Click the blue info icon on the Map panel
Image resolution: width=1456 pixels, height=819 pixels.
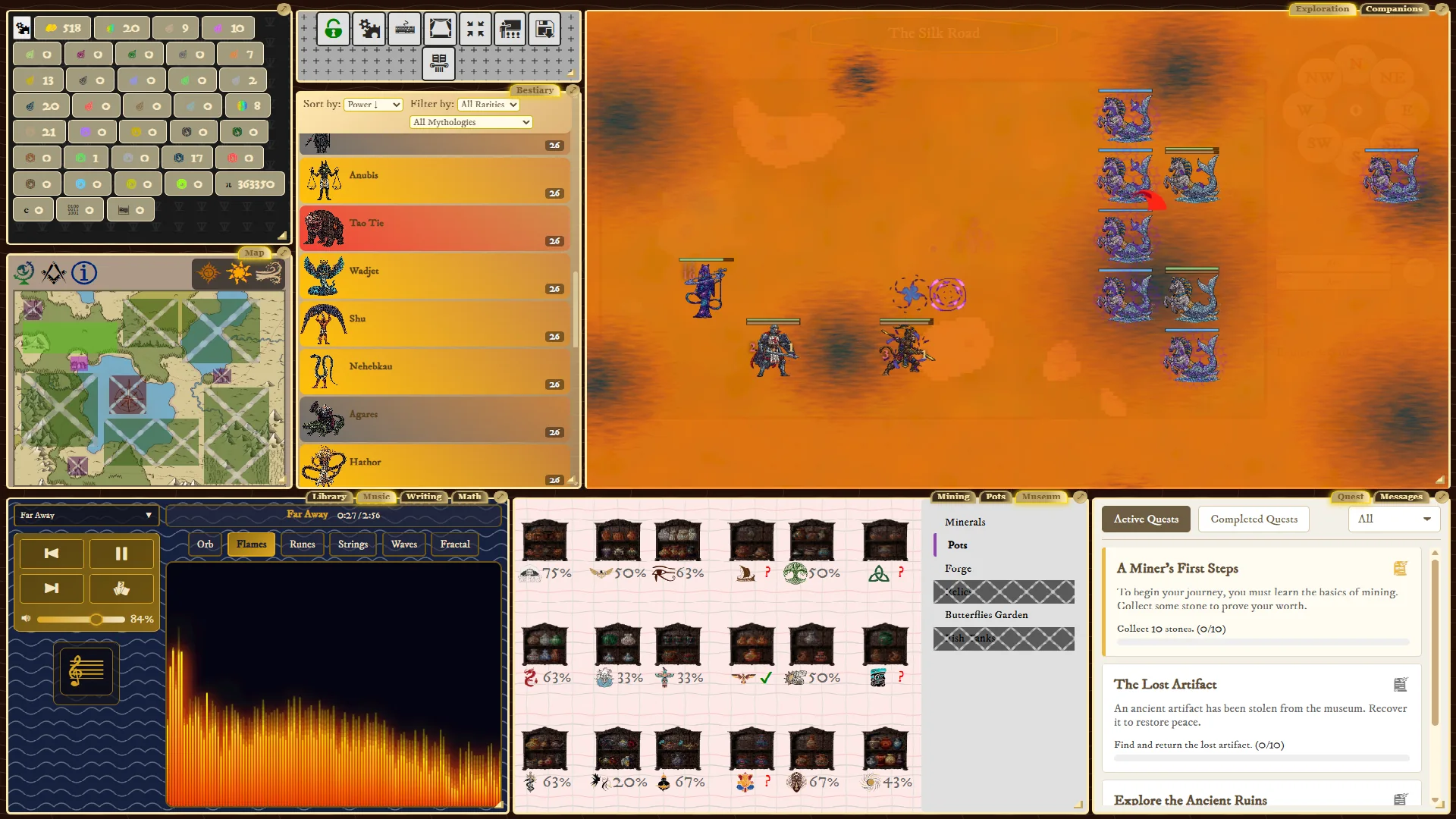tap(84, 274)
